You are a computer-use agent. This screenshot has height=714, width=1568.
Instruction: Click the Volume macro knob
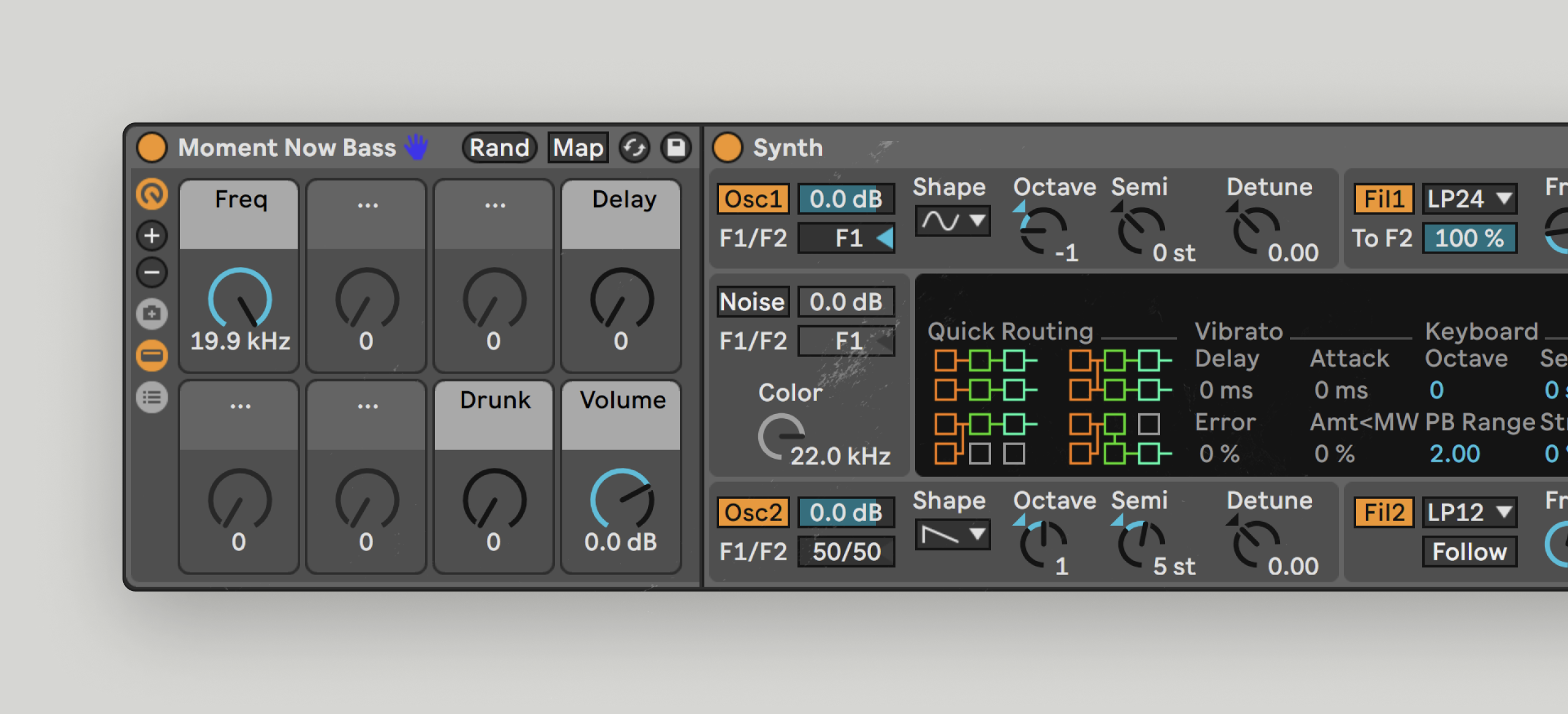(621, 499)
